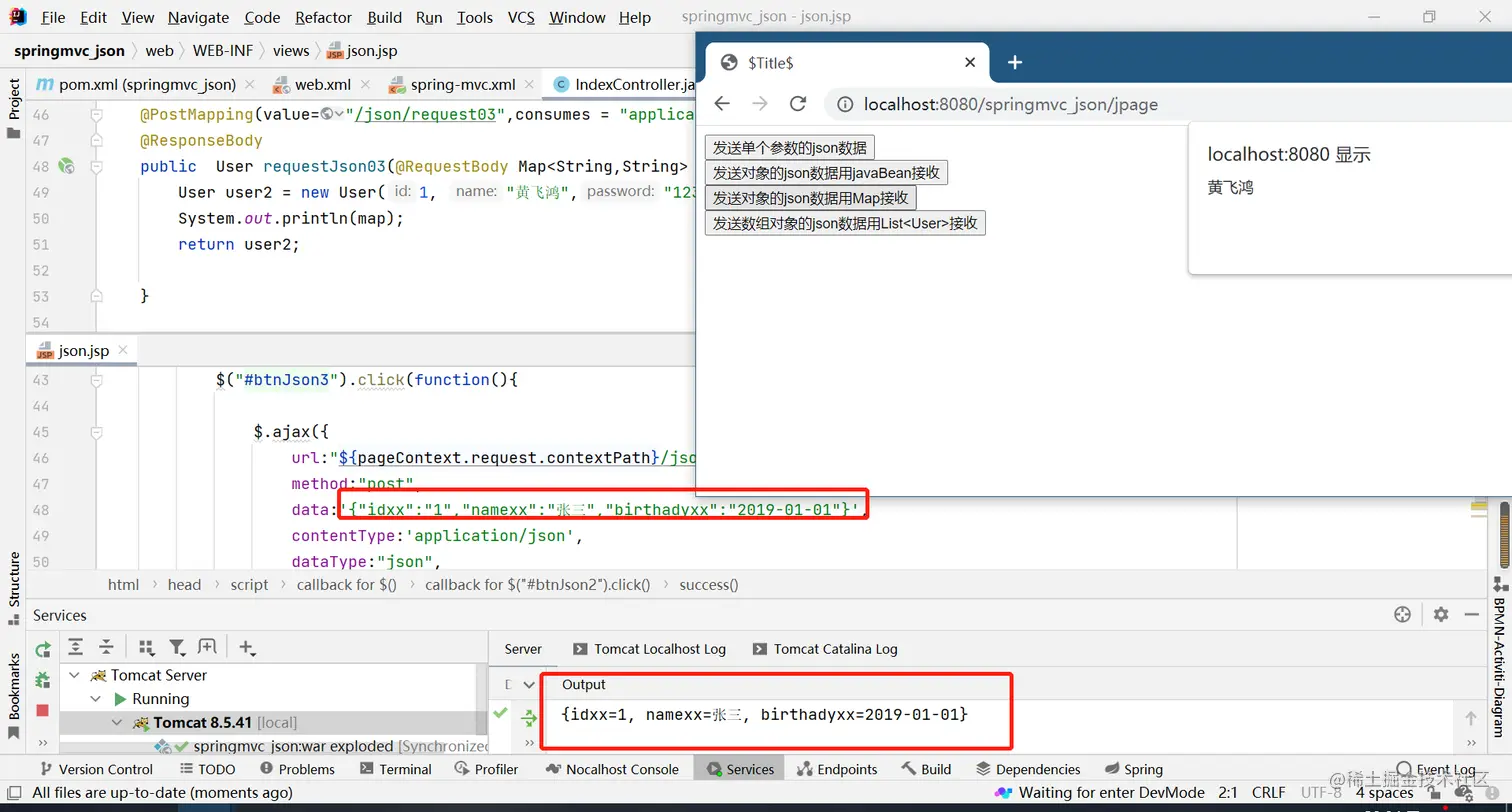Open a new browser tab
This screenshot has height=812, width=1512.
tap(1015, 62)
